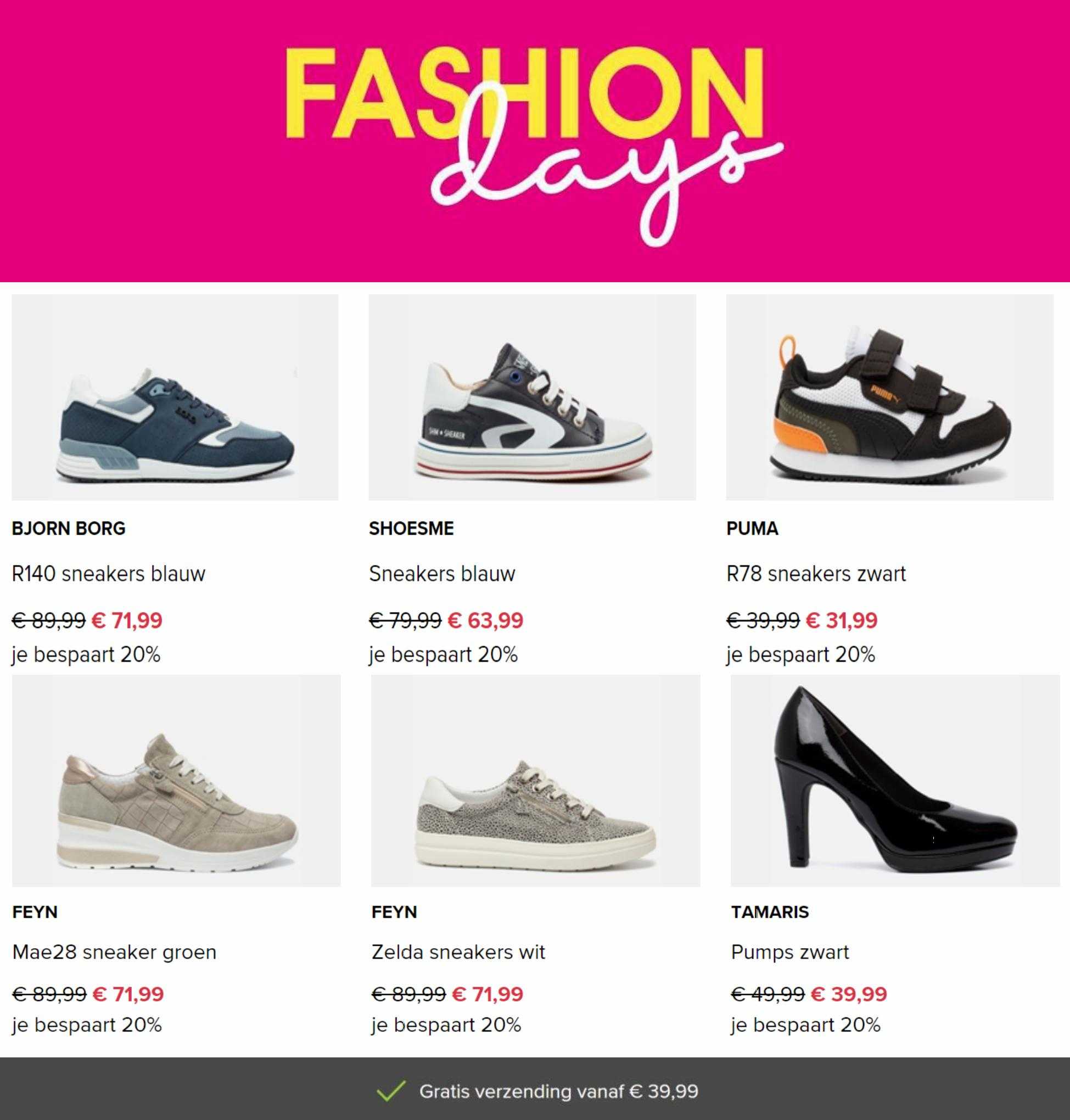Click the BJORN BORG brand name
This screenshot has height=1120, width=1070.
[x=69, y=529]
